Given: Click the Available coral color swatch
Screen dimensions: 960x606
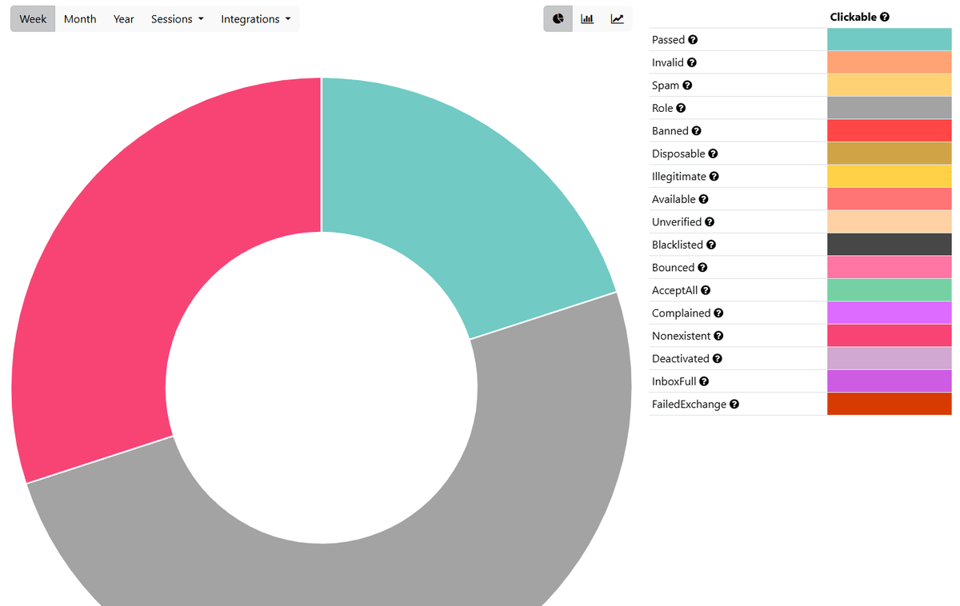Looking at the screenshot, I should tap(889, 199).
